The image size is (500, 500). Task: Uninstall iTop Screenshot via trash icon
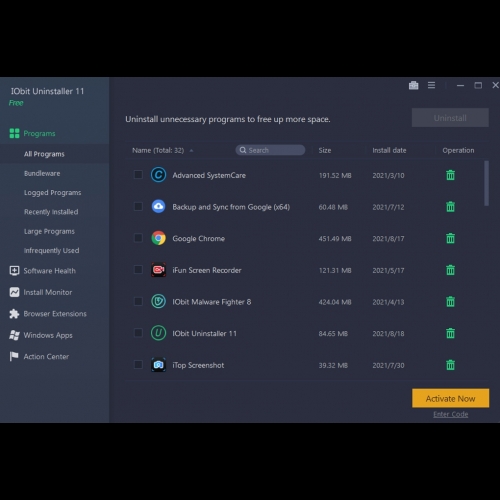(x=450, y=365)
